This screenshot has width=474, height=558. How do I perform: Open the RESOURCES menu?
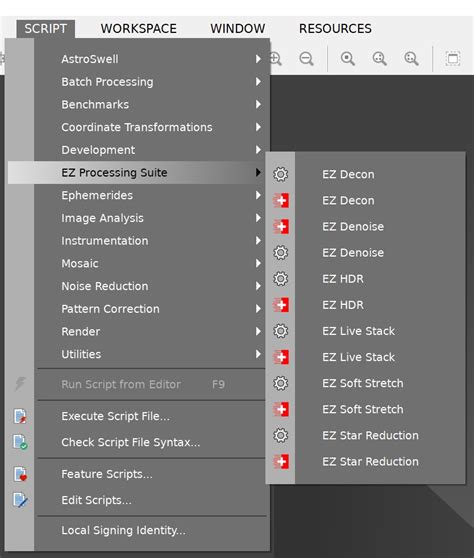pyautogui.click(x=335, y=28)
